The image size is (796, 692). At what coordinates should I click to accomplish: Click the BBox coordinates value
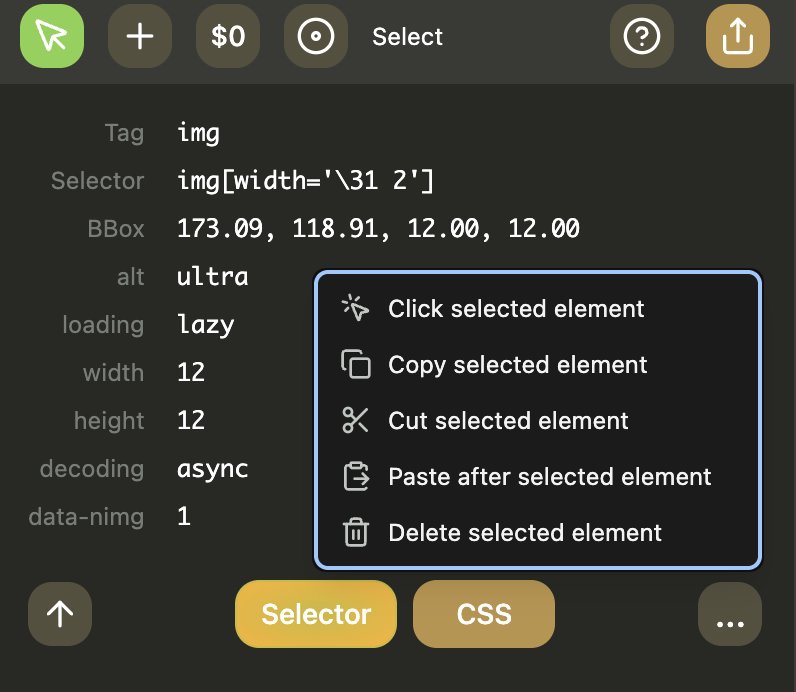pyautogui.click(x=378, y=229)
